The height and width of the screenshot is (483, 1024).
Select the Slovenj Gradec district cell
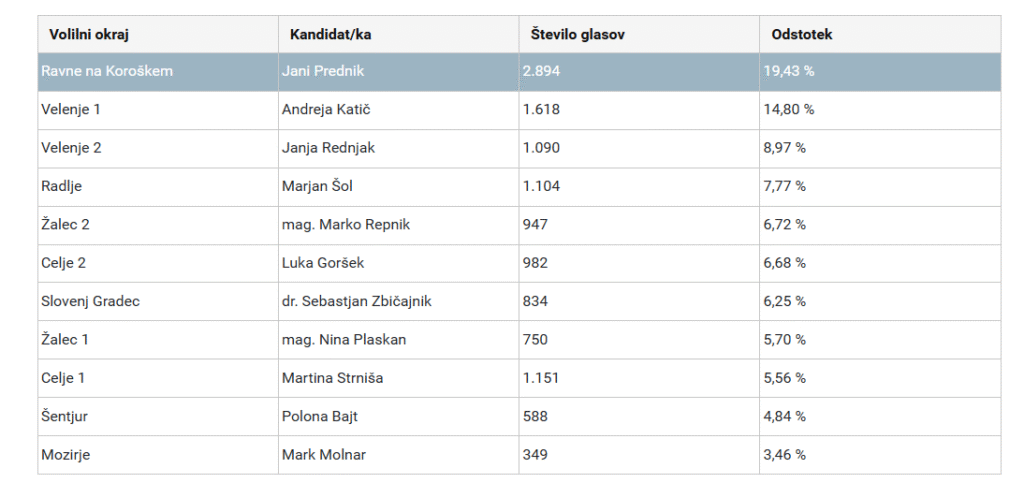90,301
